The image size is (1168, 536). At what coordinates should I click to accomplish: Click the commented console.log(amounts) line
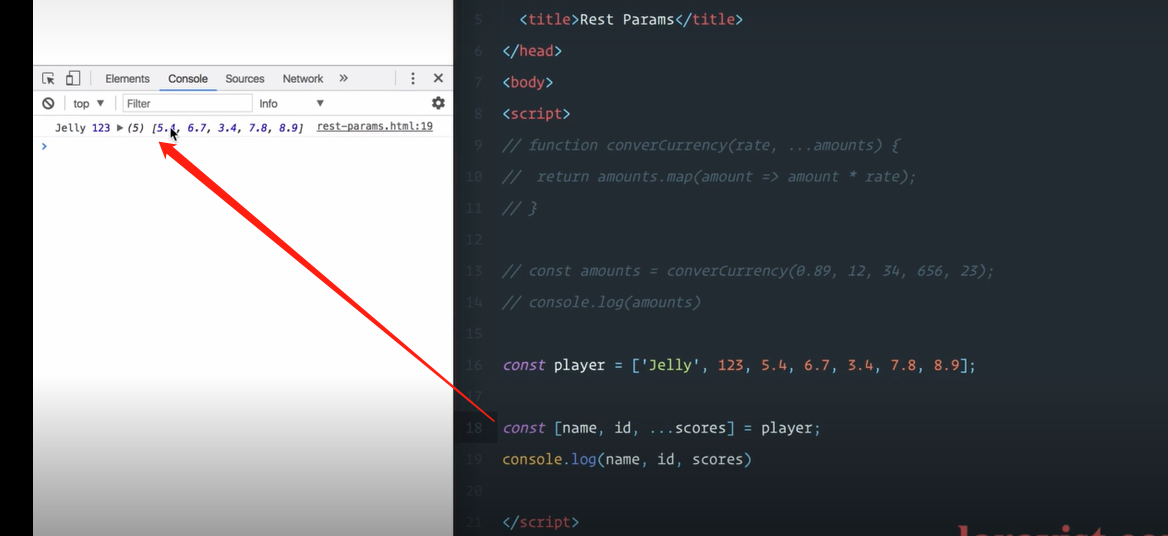click(x=602, y=302)
